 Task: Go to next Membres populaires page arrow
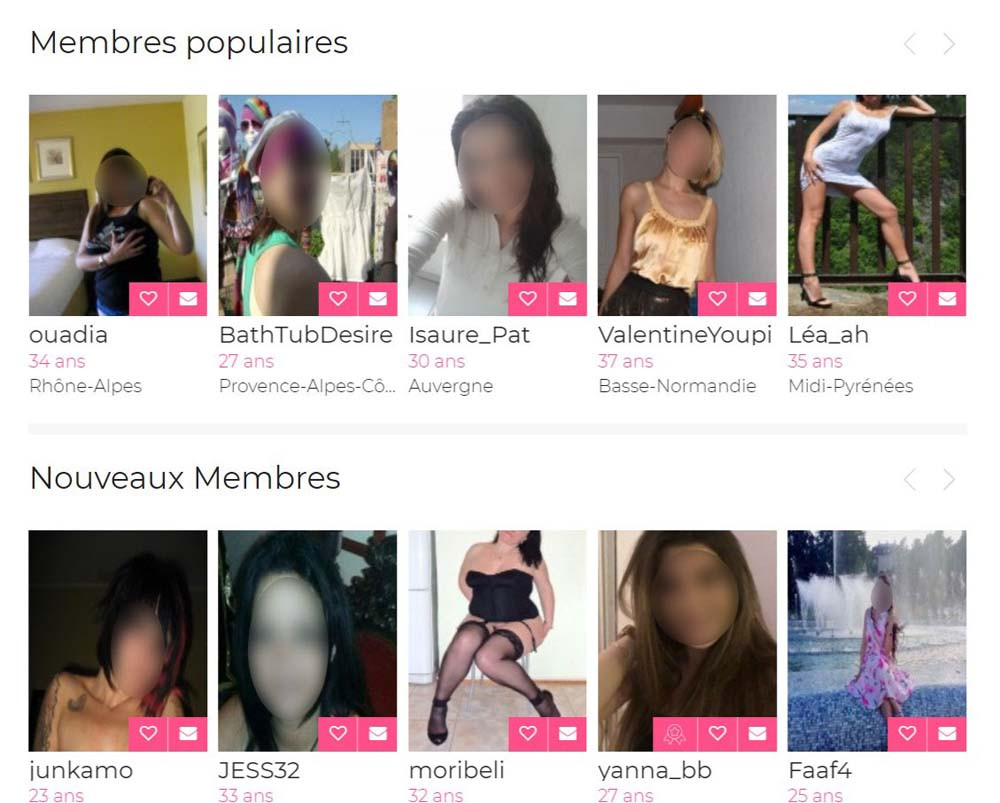click(949, 44)
